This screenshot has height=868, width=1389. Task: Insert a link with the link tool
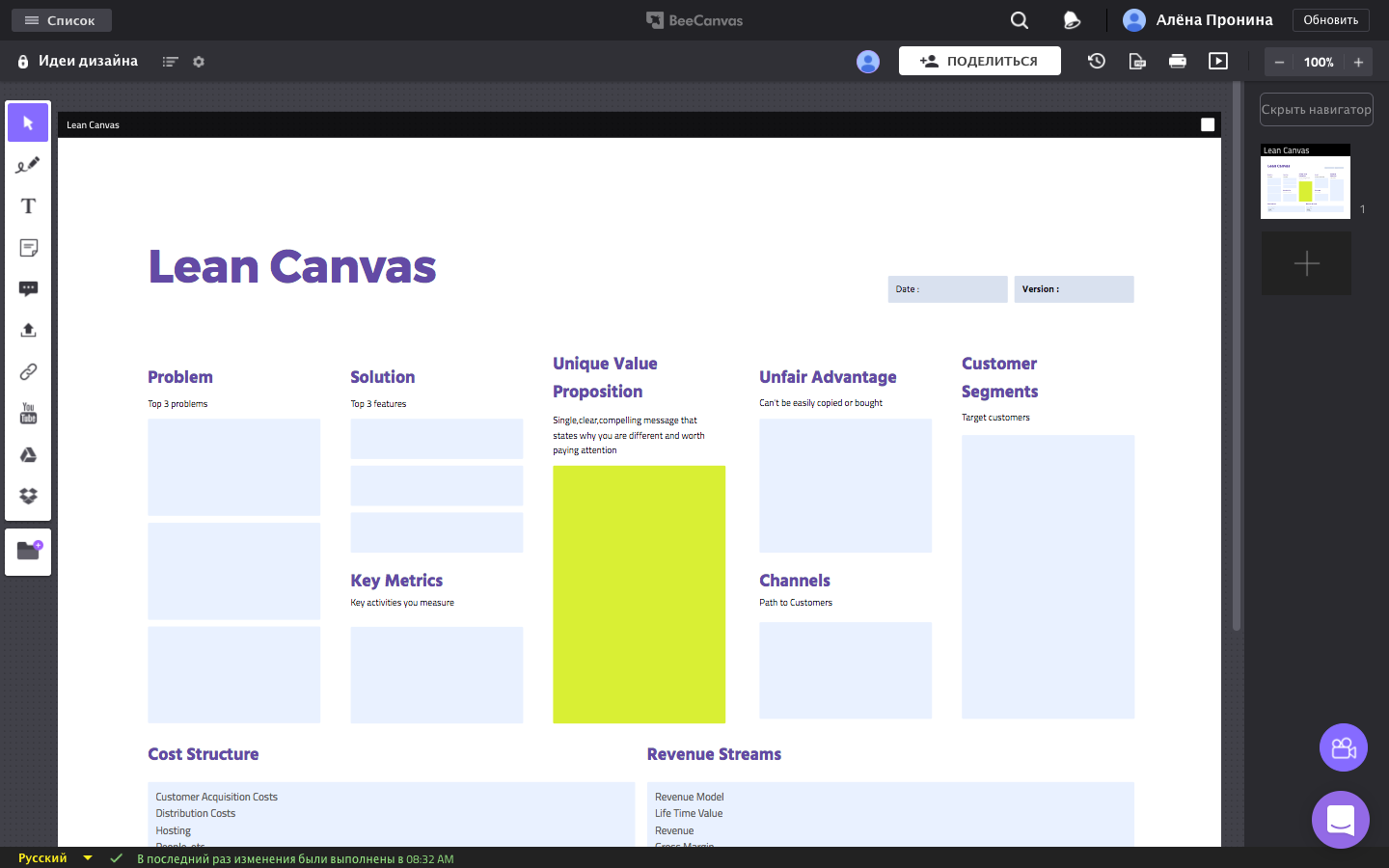tap(28, 371)
